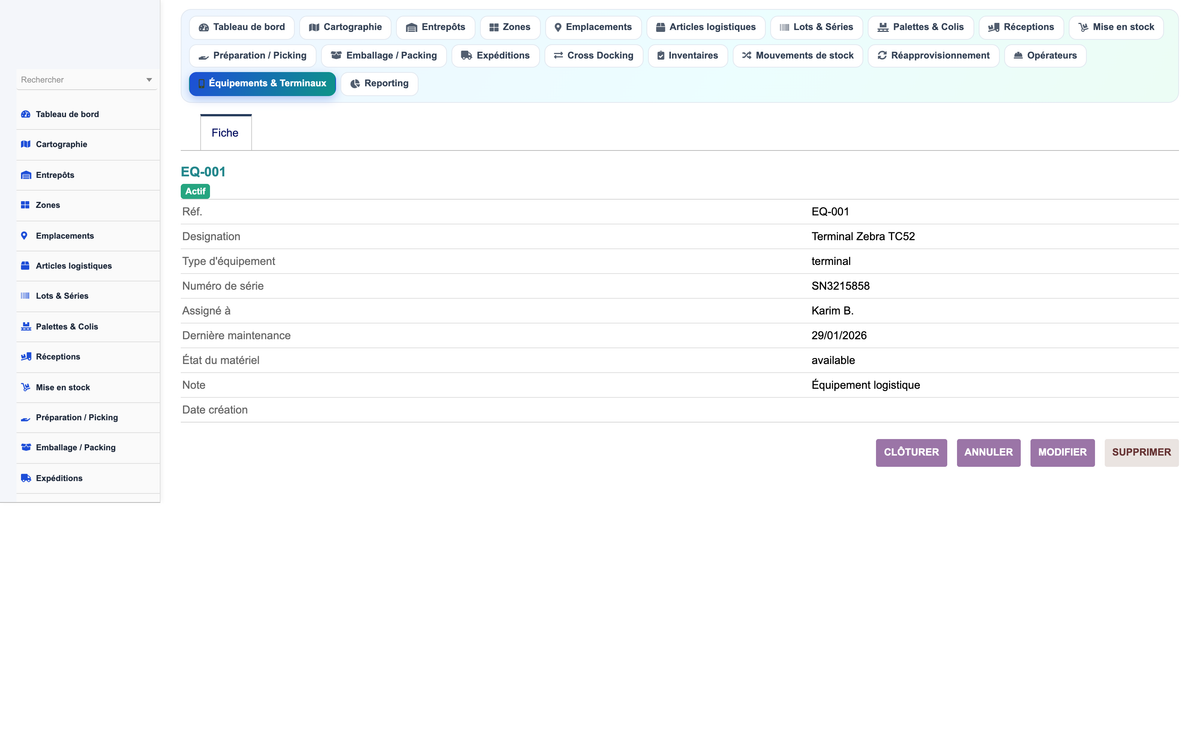Screen dimensions: 1200x743
Task: Open the Rechercher dropdown arrow
Action: click(x=149, y=80)
